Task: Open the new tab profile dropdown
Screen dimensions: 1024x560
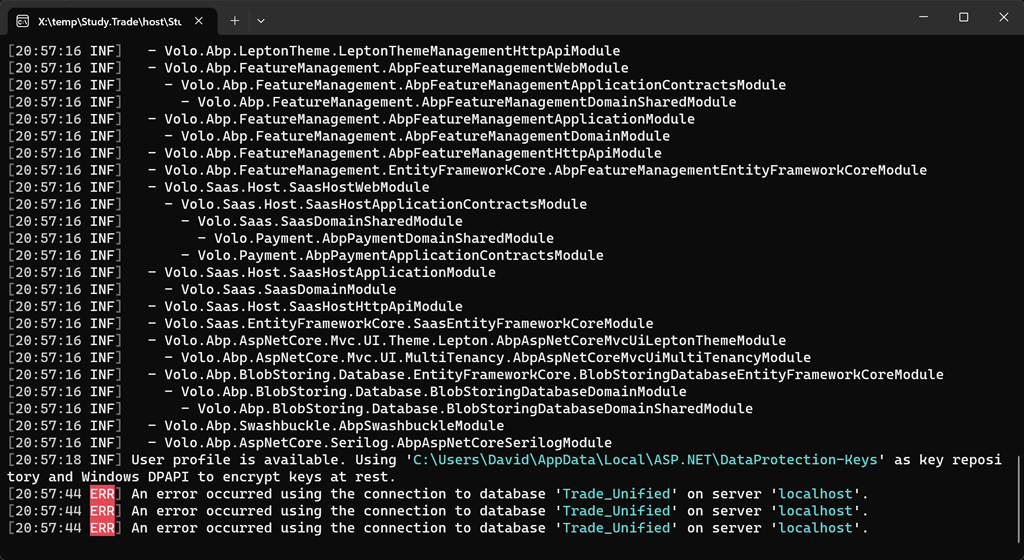Action: click(261, 21)
